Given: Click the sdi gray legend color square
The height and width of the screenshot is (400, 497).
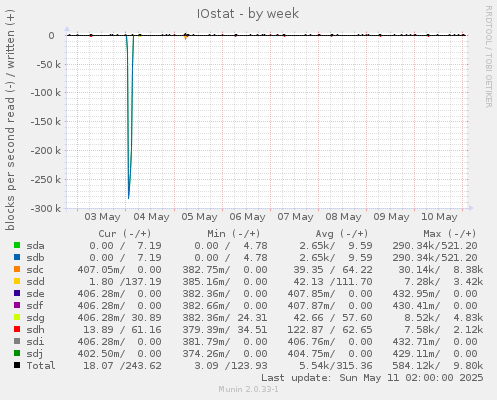Looking at the screenshot, I should 17,341.
